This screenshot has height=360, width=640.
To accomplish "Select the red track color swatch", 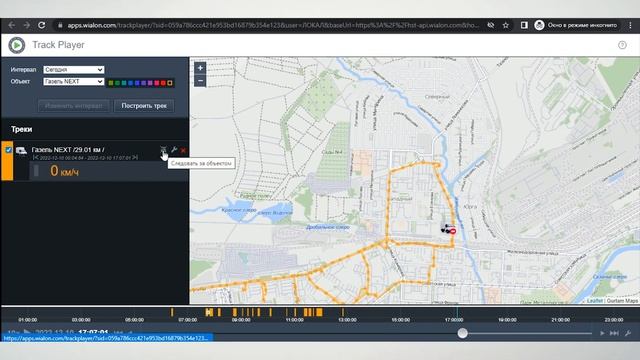I will tap(163, 83).
